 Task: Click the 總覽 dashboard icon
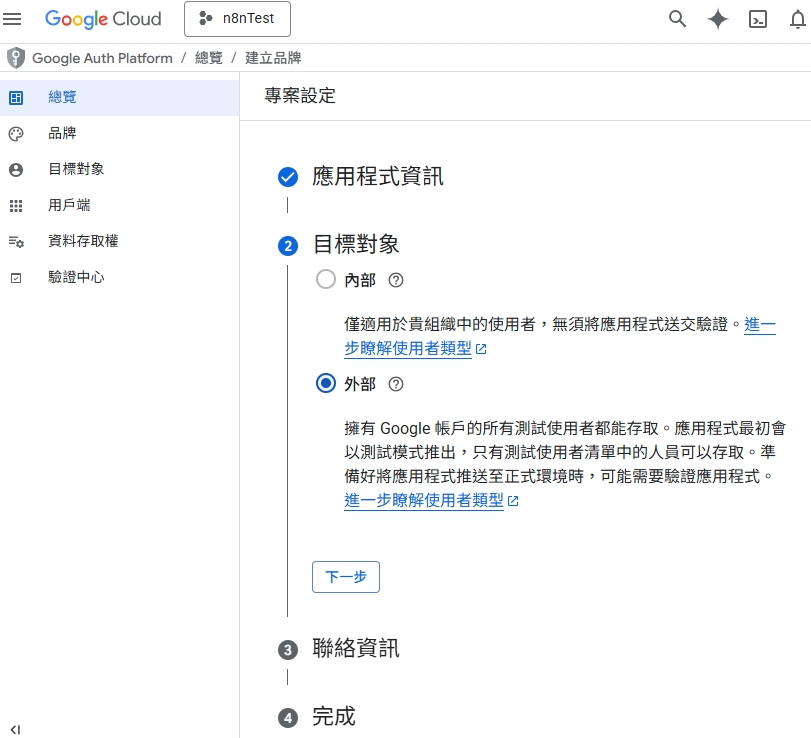(16, 98)
